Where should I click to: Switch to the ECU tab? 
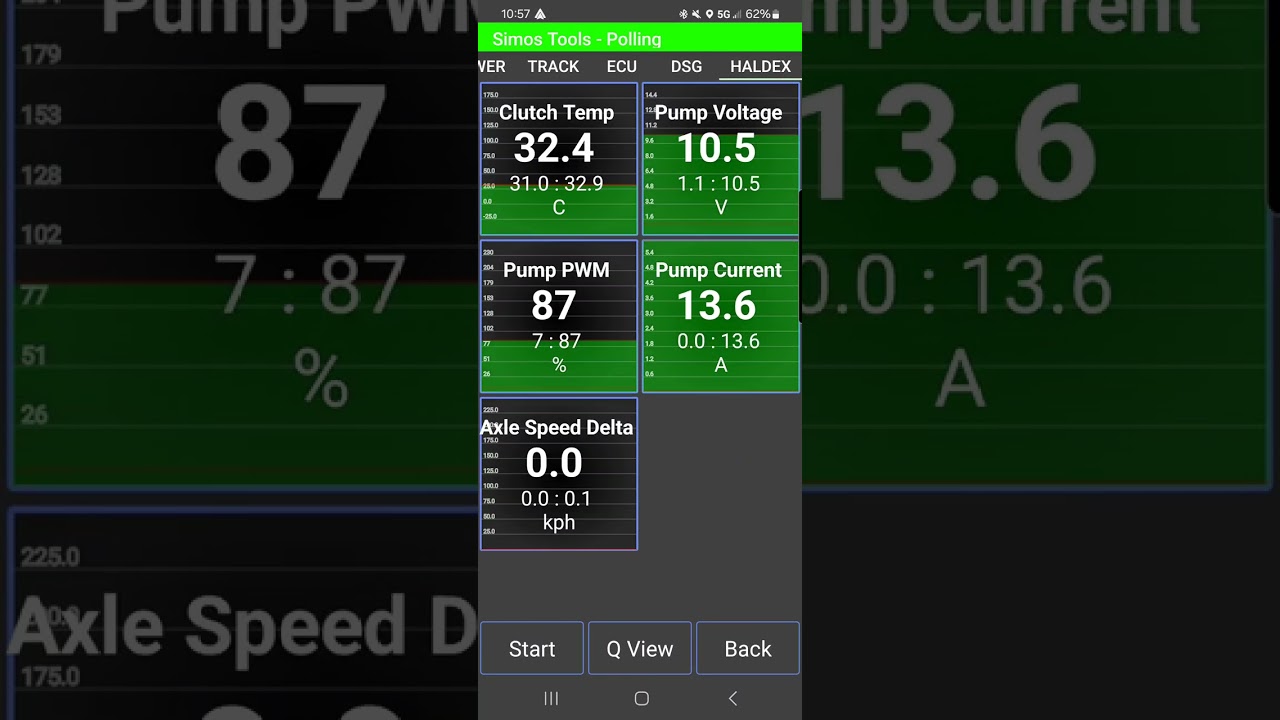click(621, 66)
